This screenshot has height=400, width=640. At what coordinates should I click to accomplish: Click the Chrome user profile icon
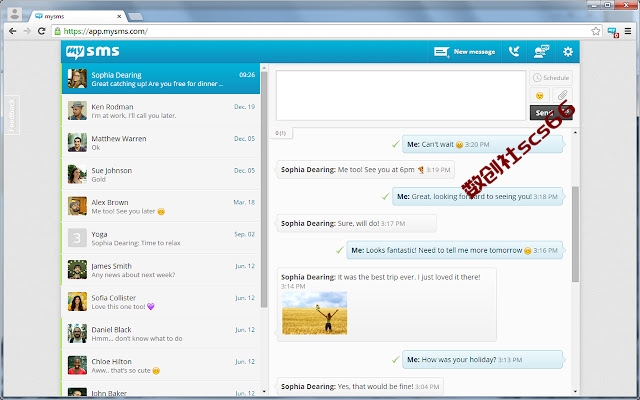(15, 14)
